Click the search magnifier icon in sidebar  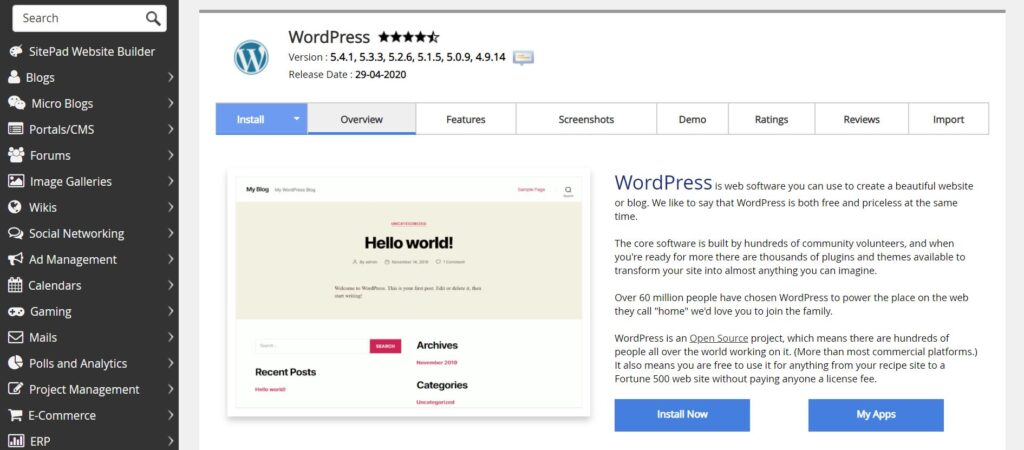pyautogui.click(x=153, y=18)
